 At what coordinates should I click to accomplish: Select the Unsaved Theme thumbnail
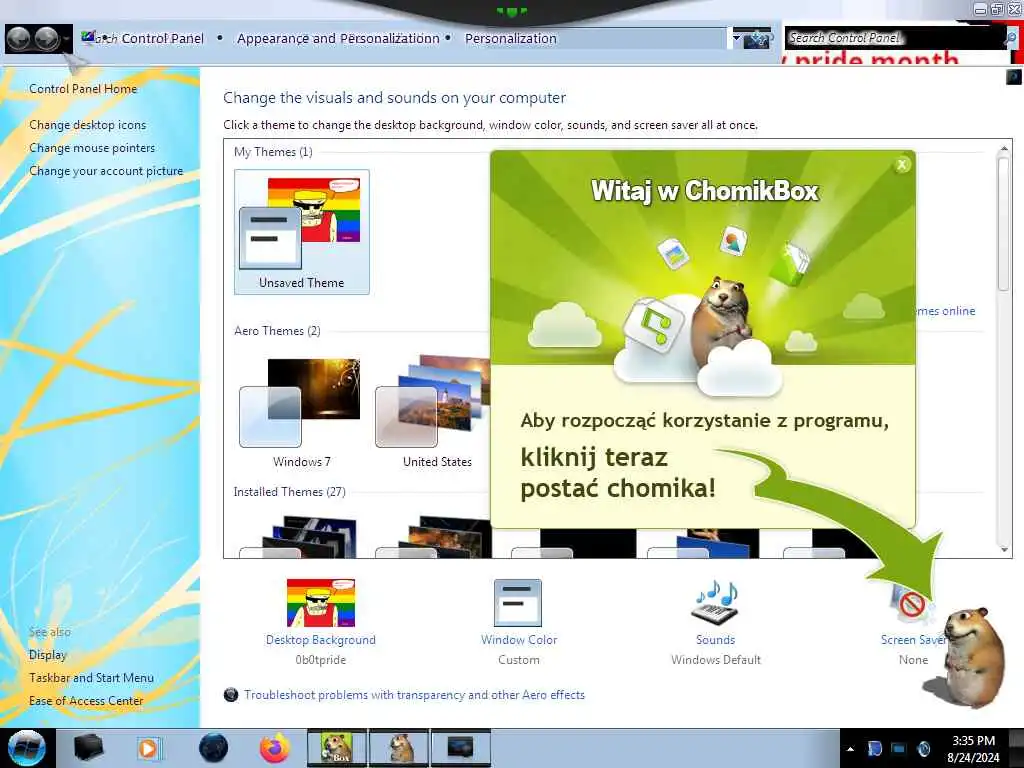[302, 232]
